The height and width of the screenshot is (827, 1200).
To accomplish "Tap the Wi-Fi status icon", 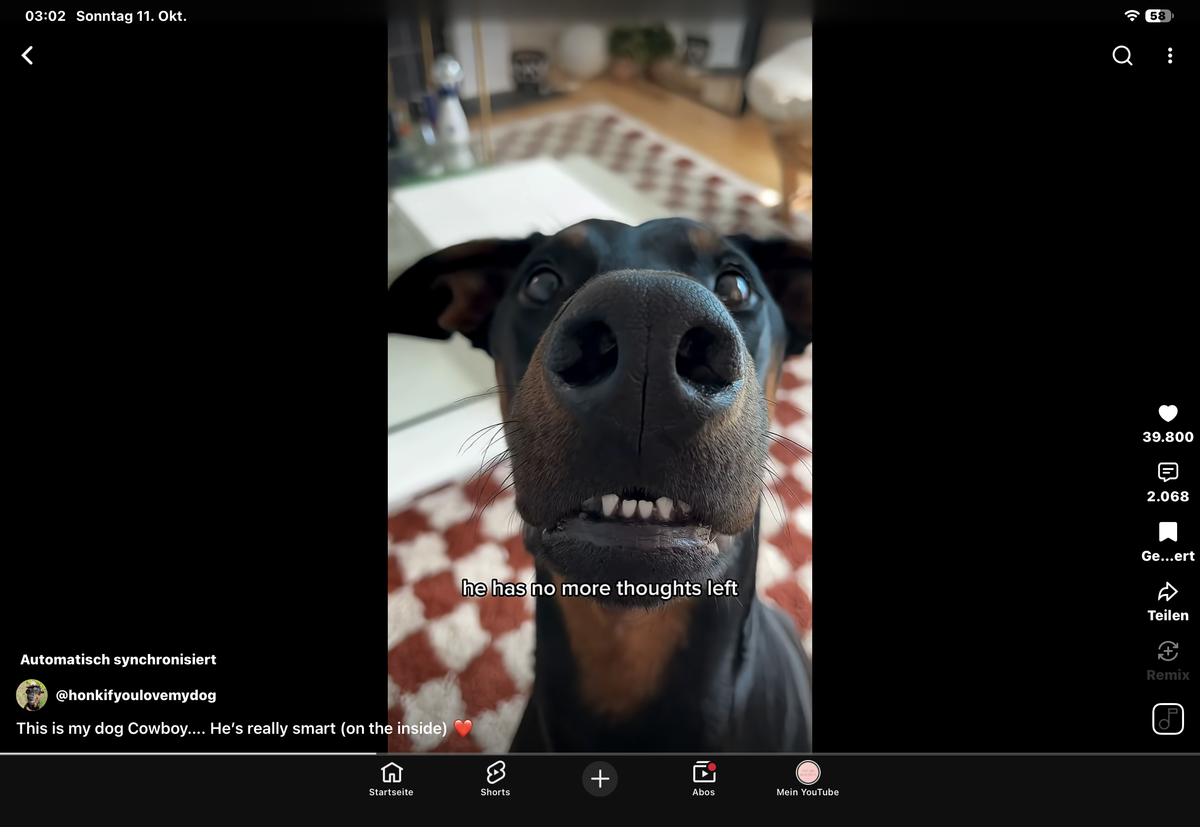I will pos(1132,16).
